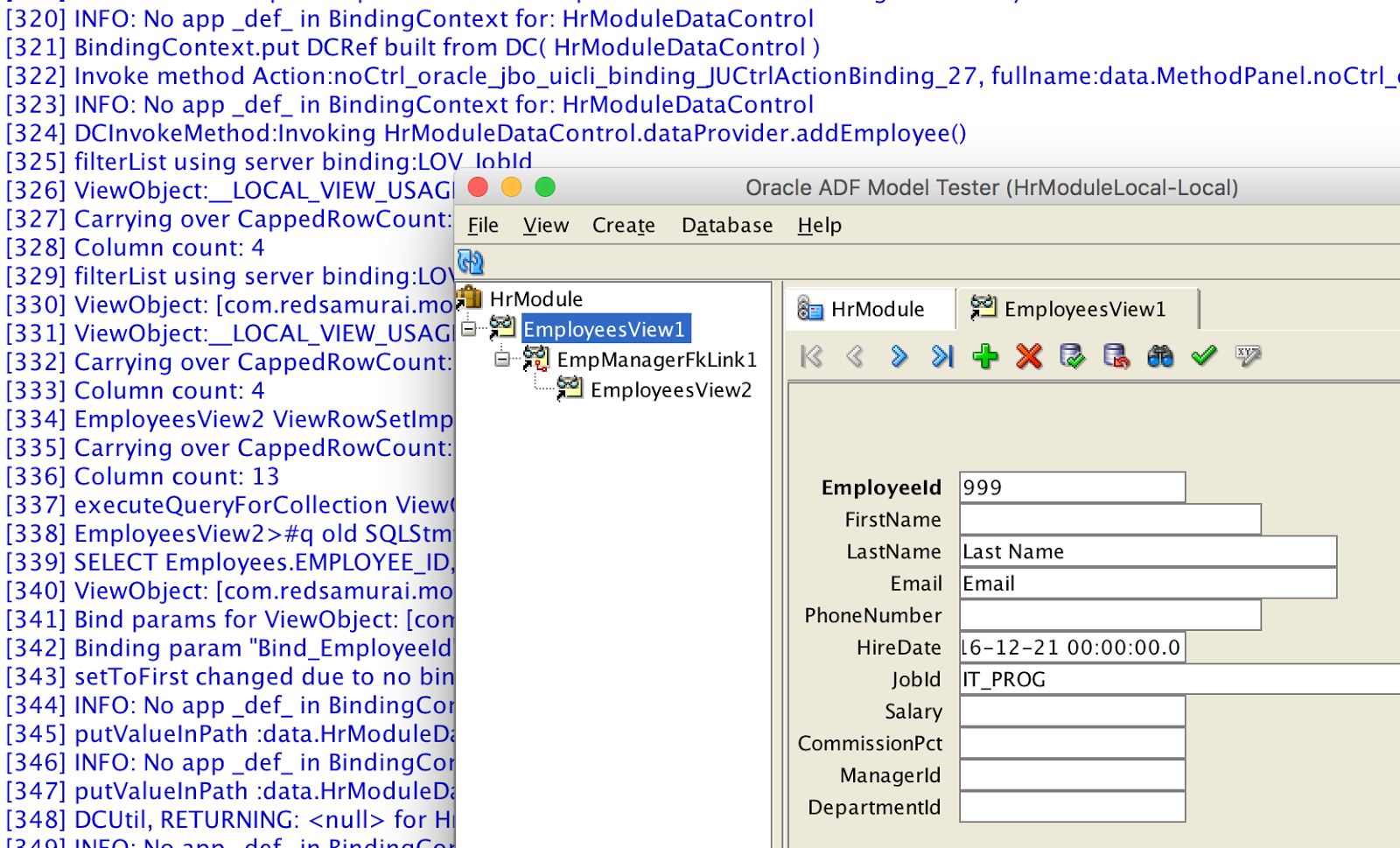Click log line [348] DCUtil, RETURNING
This screenshot has height=848, width=1400.
point(230,819)
